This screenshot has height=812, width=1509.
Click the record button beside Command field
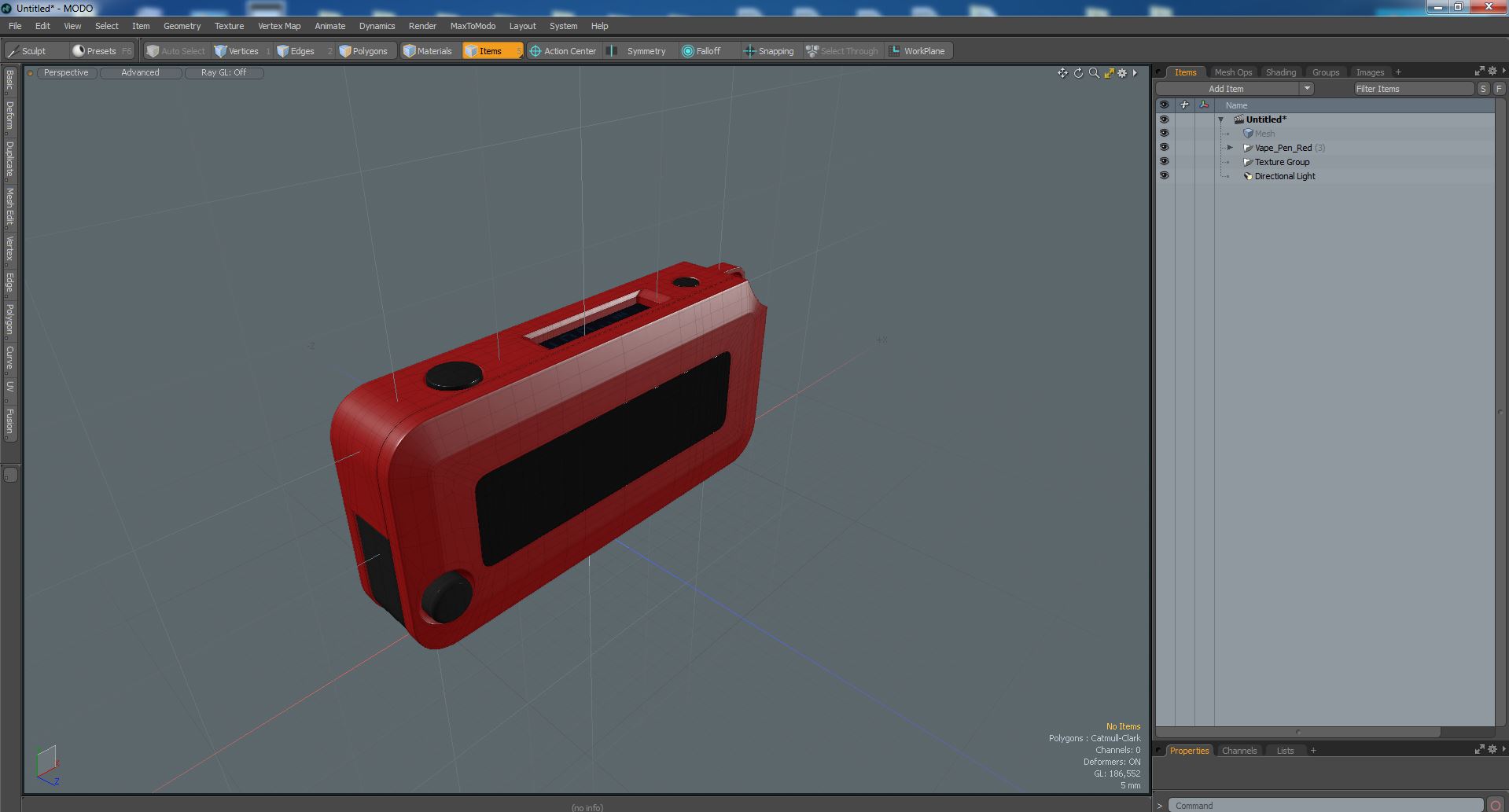point(1496,805)
